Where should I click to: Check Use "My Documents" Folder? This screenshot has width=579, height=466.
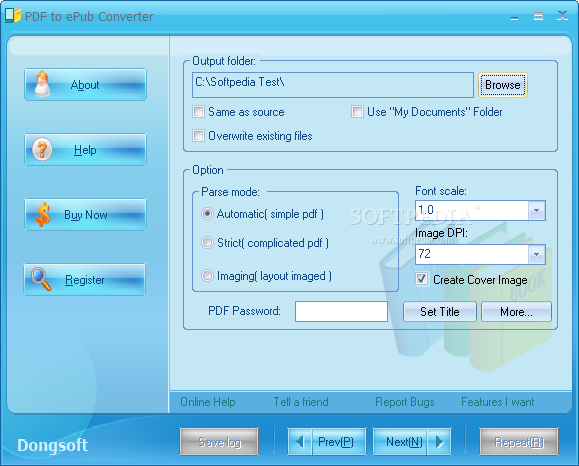point(357,112)
